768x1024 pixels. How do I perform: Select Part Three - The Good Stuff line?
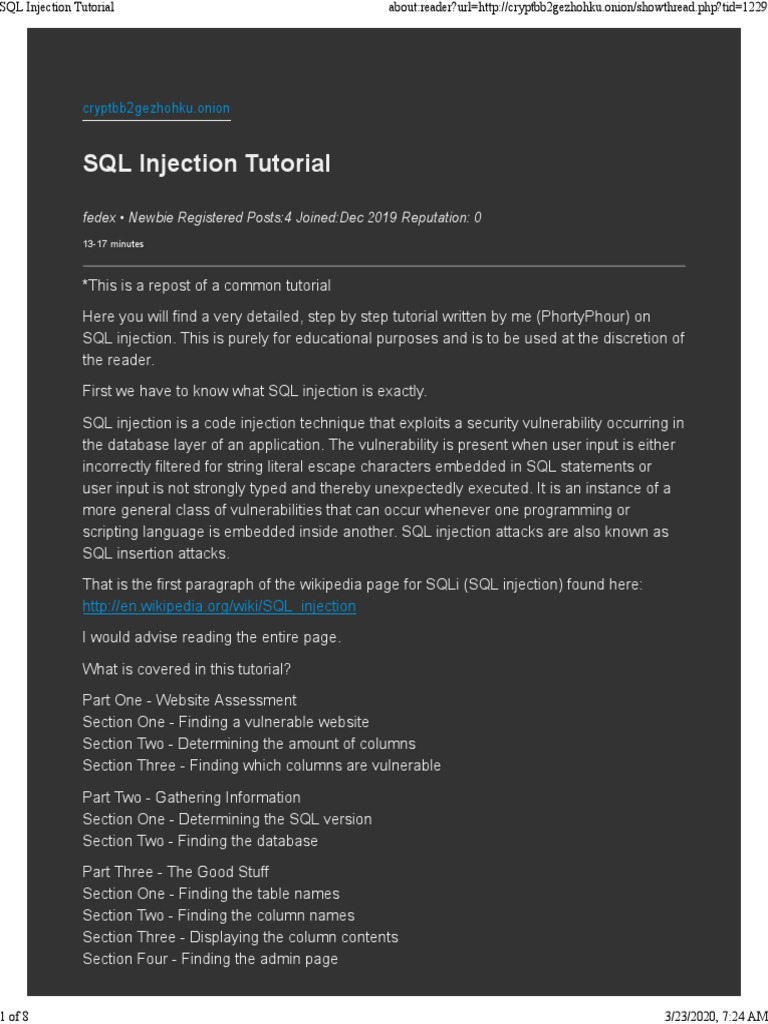[x=175, y=872]
